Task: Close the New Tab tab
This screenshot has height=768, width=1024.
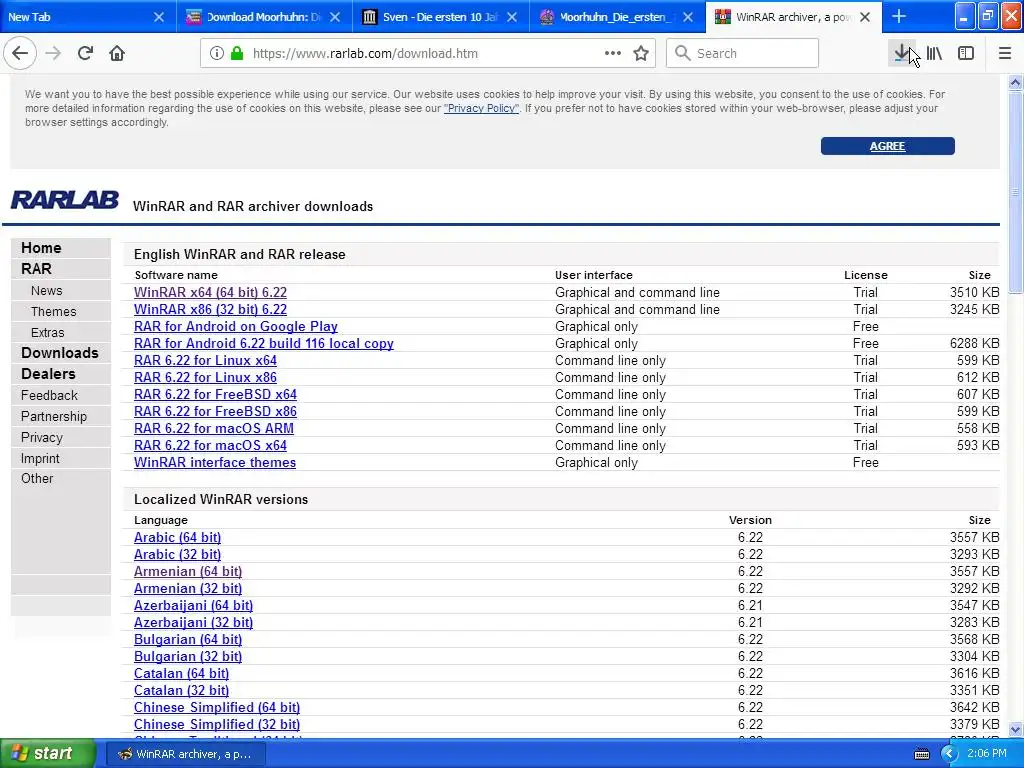Action: tap(159, 17)
